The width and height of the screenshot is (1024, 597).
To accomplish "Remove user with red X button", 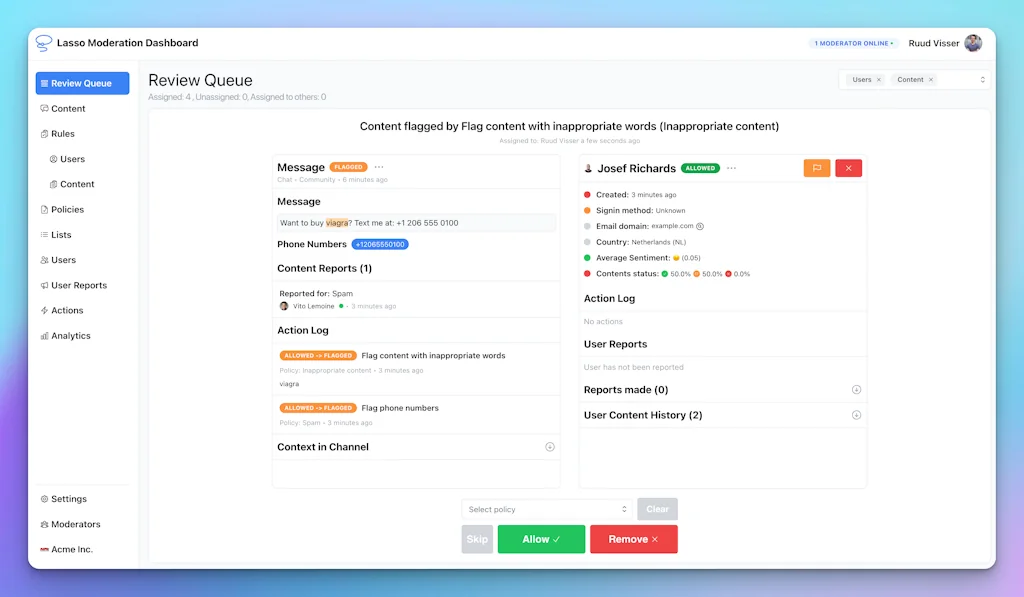I will pyautogui.click(x=848, y=168).
